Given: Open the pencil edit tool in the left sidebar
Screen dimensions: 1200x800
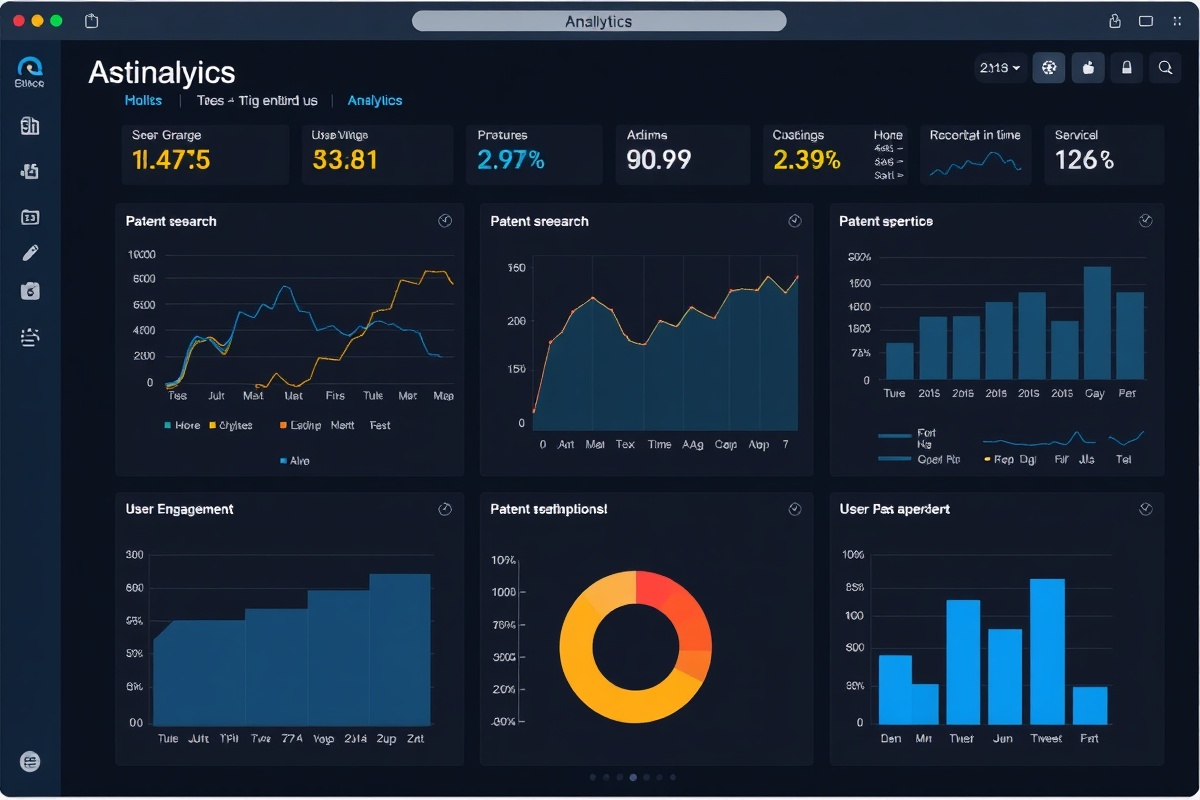Looking at the screenshot, I should pyautogui.click(x=29, y=252).
